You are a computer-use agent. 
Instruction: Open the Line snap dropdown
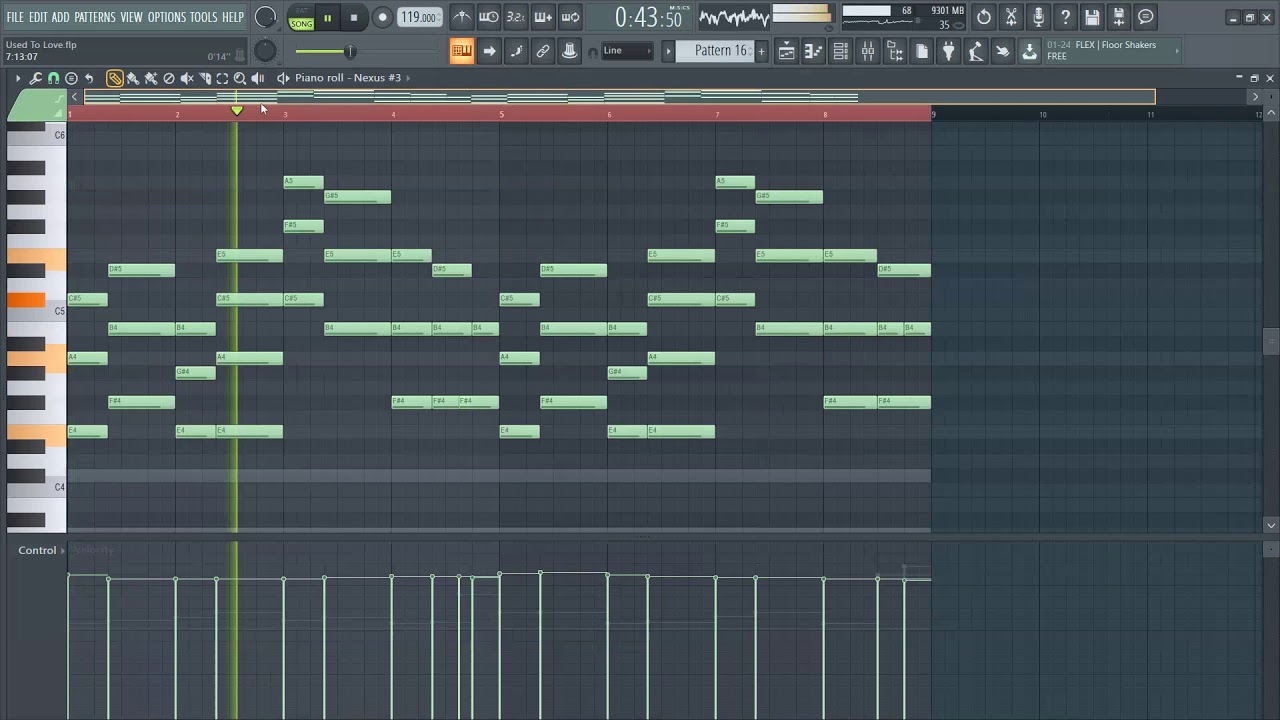pos(627,51)
